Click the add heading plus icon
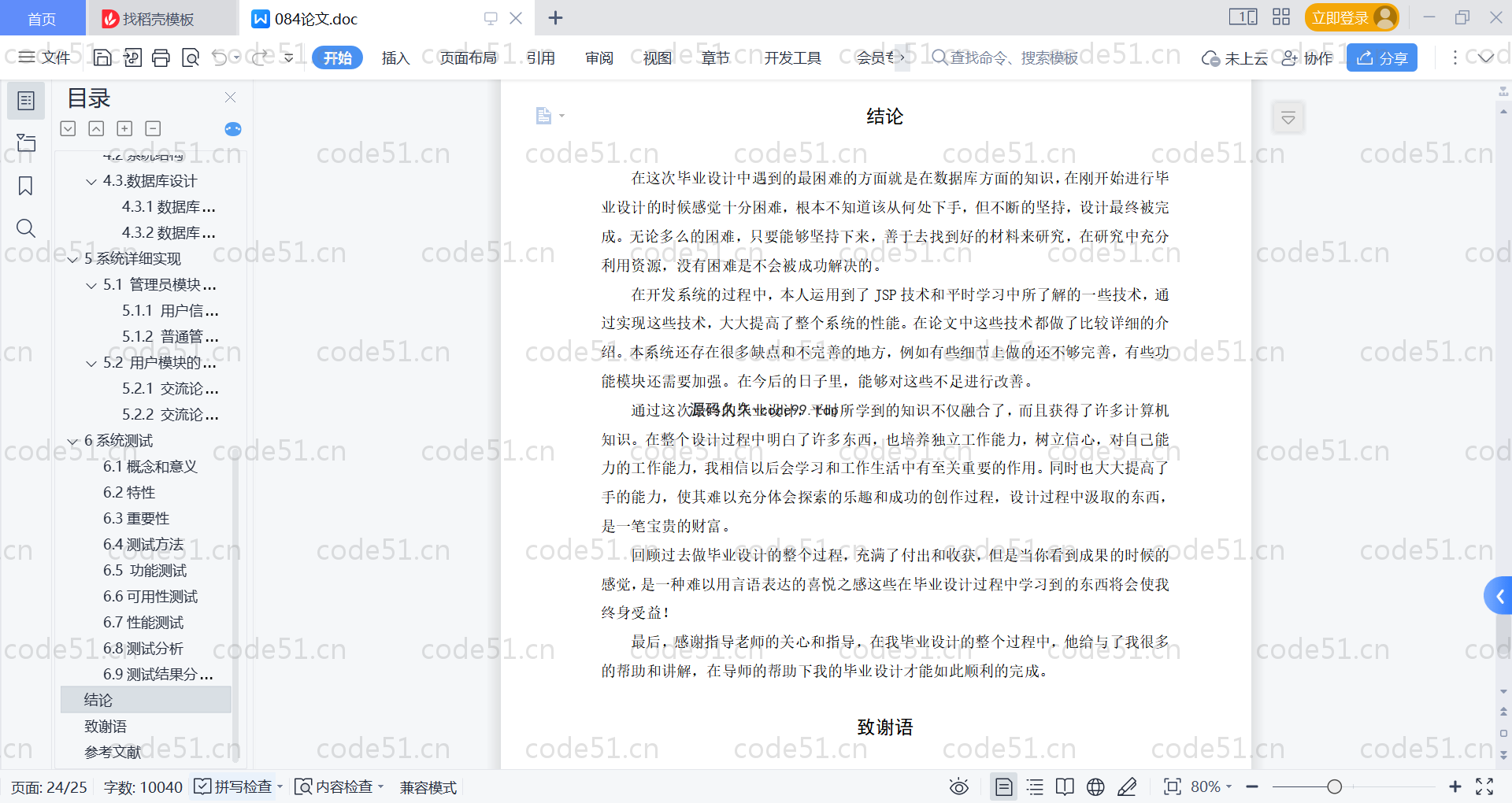1512x803 pixels. 124,128
